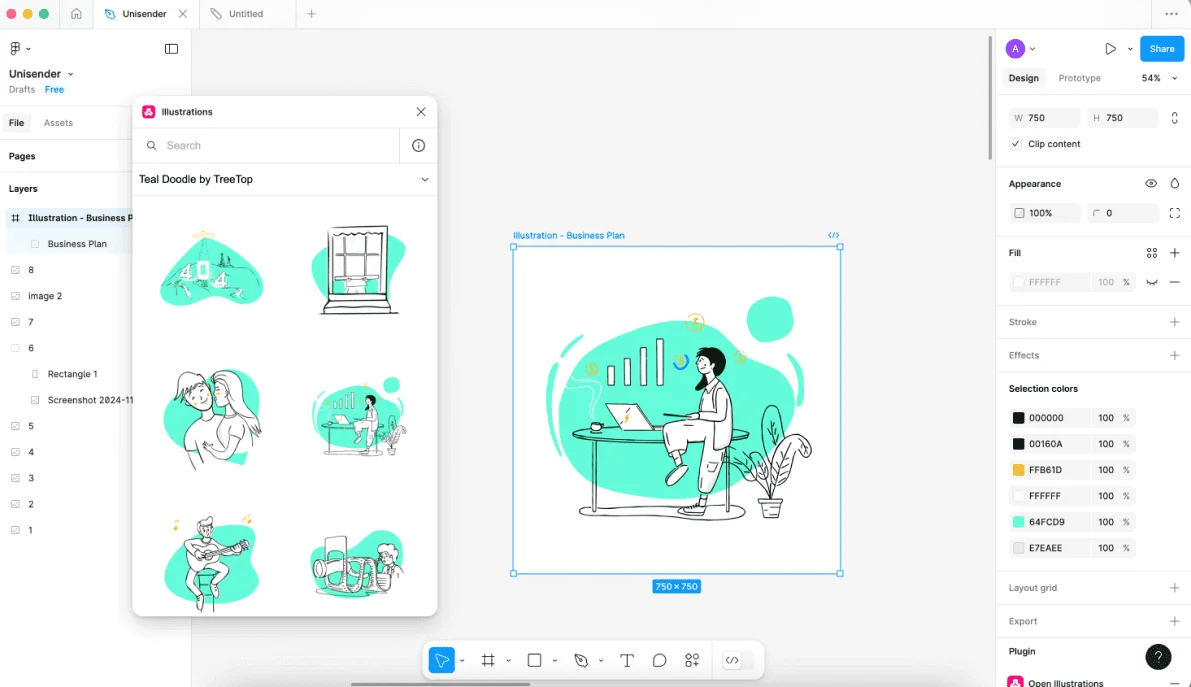
Task: Switch to the Prototype tab
Action: 1079,78
